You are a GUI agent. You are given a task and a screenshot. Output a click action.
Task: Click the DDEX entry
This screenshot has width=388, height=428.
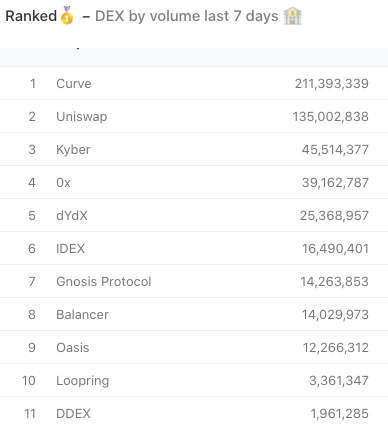click(x=73, y=414)
